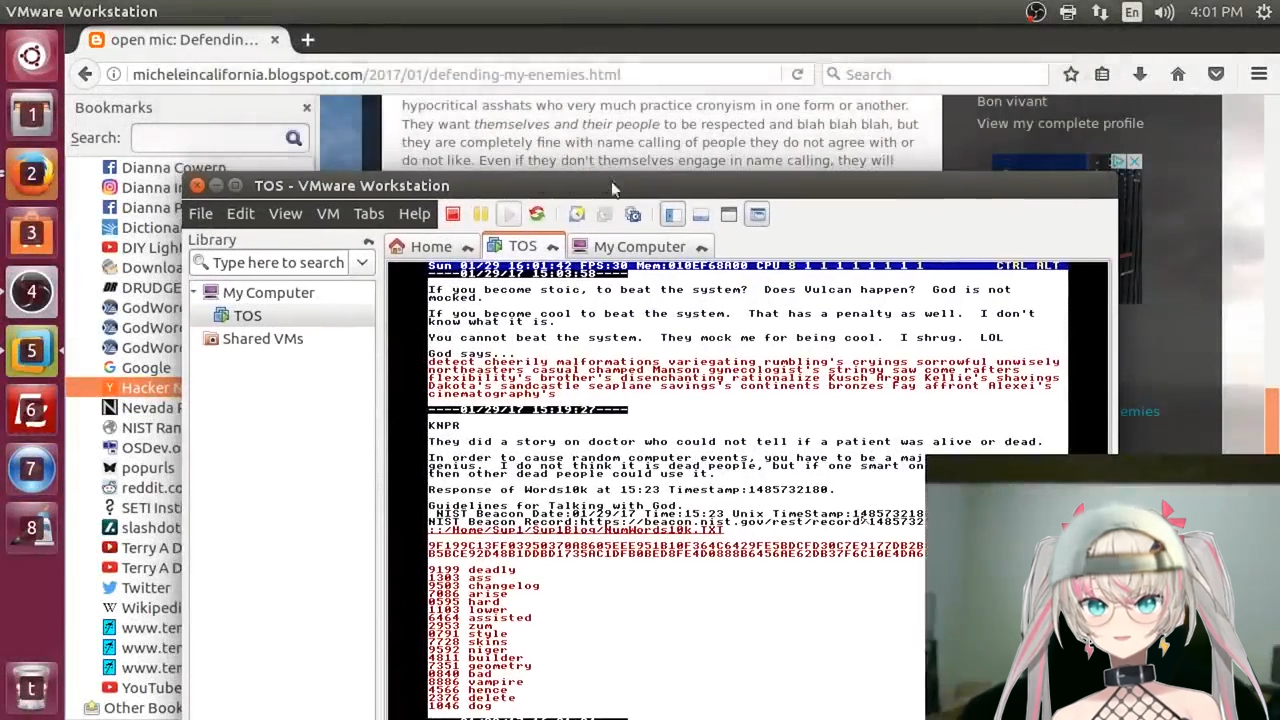Image resolution: width=1280 pixels, height=720 pixels.
Task: Click the Restart VM green-red arrows icon
Action: (536, 214)
